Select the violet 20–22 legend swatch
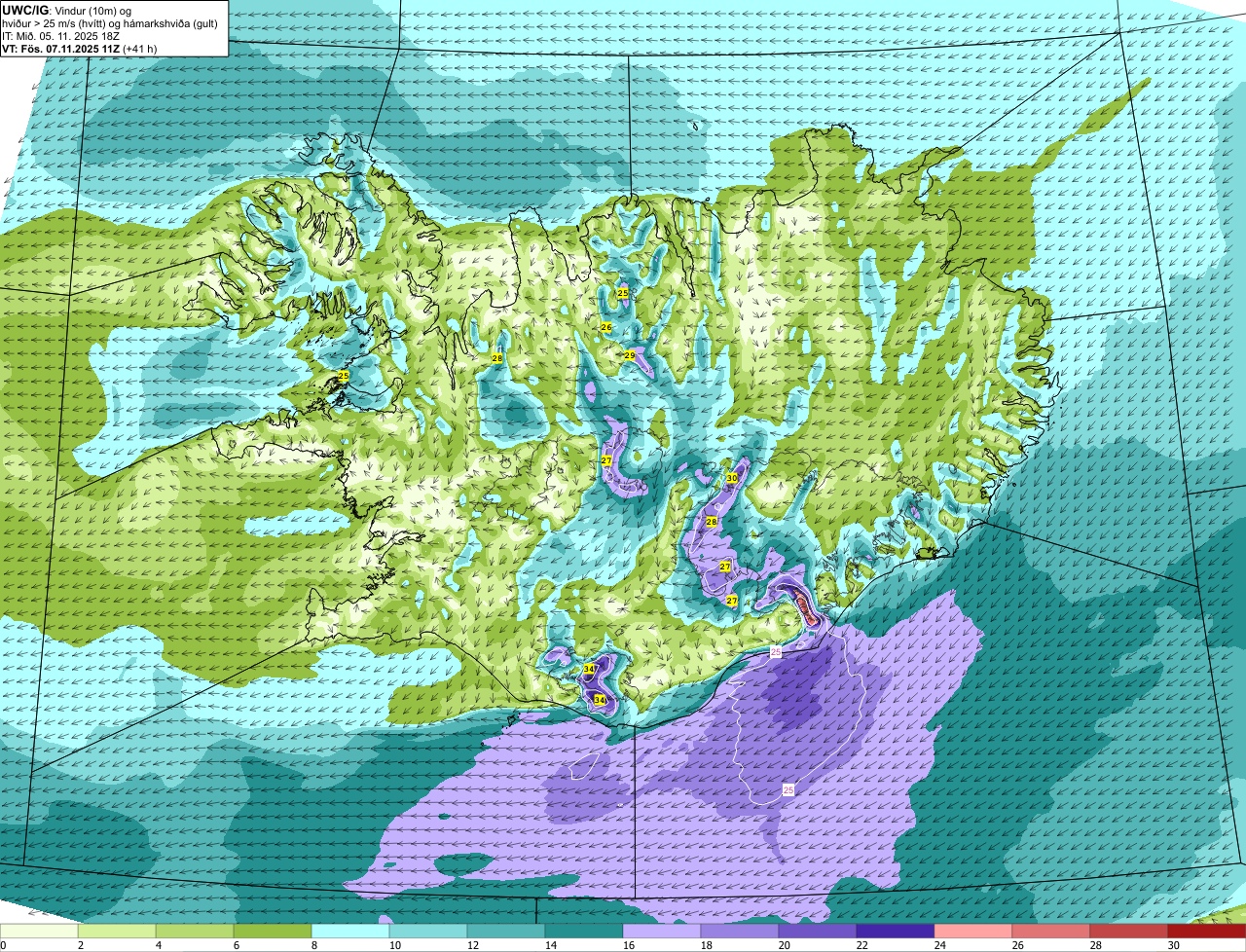This screenshot has height=952, width=1246. pyautogui.click(x=818, y=932)
